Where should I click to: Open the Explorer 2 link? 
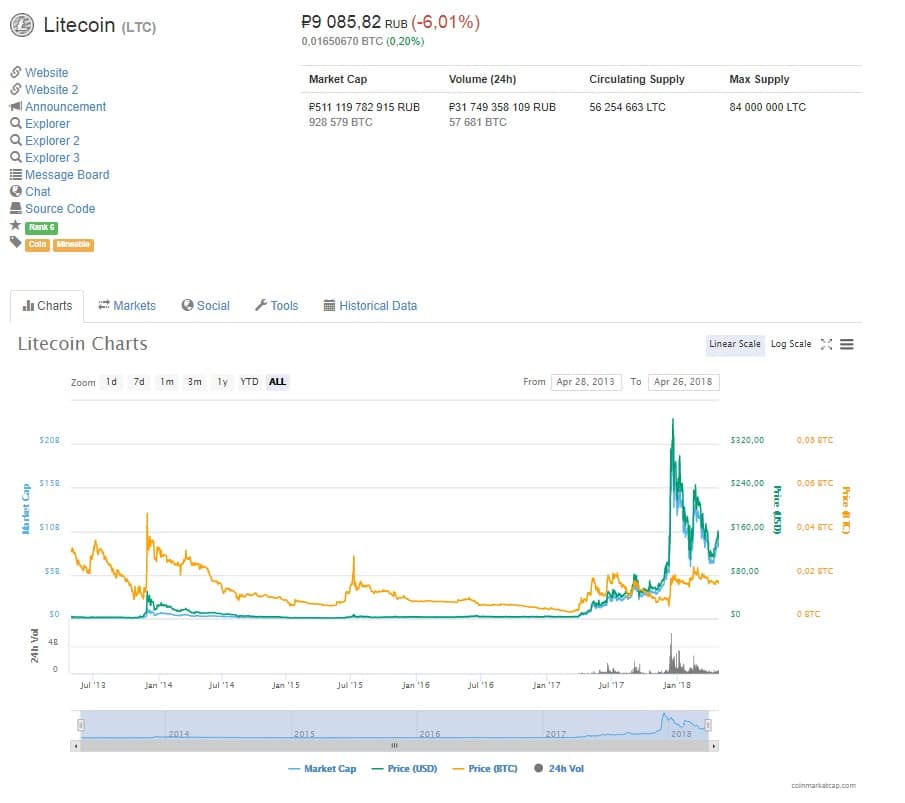[52, 141]
